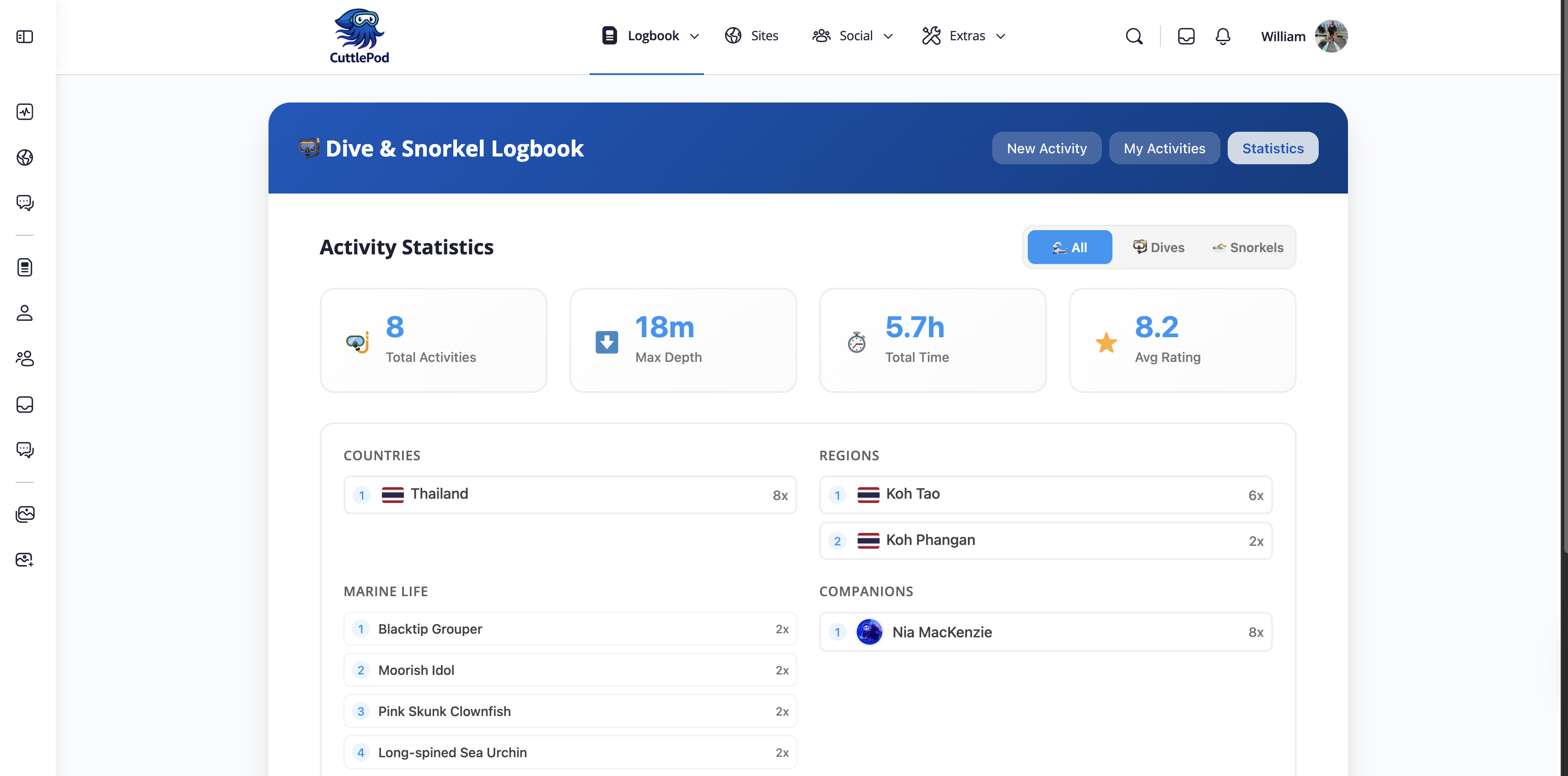Switch filter to Snorkels
The width and height of the screenshot is (1568, 776).
[x=1248, y=247]
